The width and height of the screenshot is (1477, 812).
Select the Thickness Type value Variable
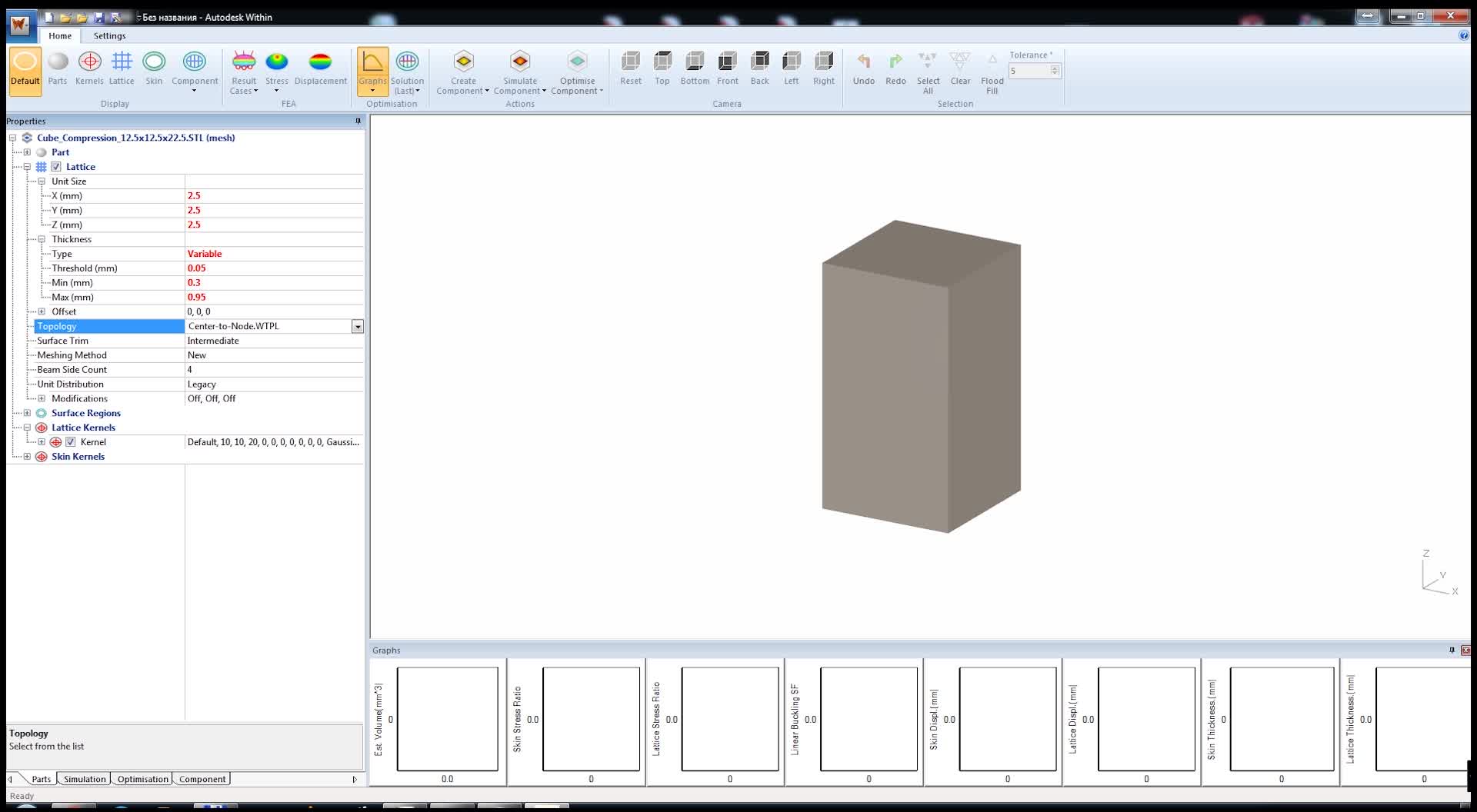(x=205, y=254)
